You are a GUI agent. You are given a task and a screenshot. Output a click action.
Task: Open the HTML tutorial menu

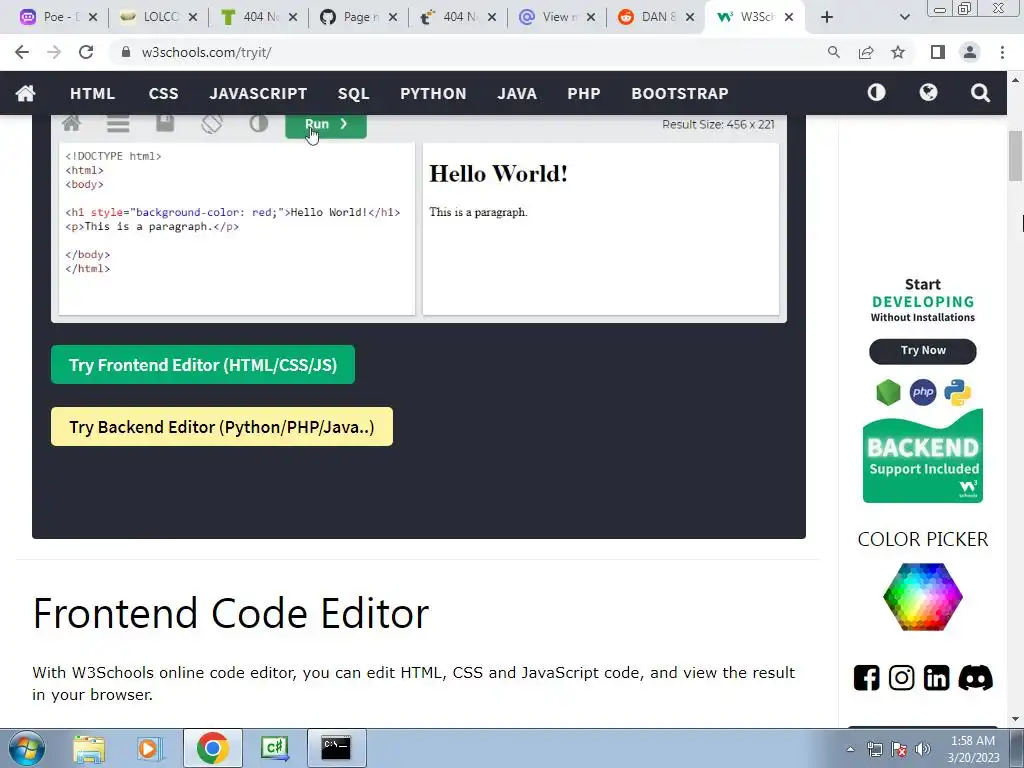[x=92, y=93]
